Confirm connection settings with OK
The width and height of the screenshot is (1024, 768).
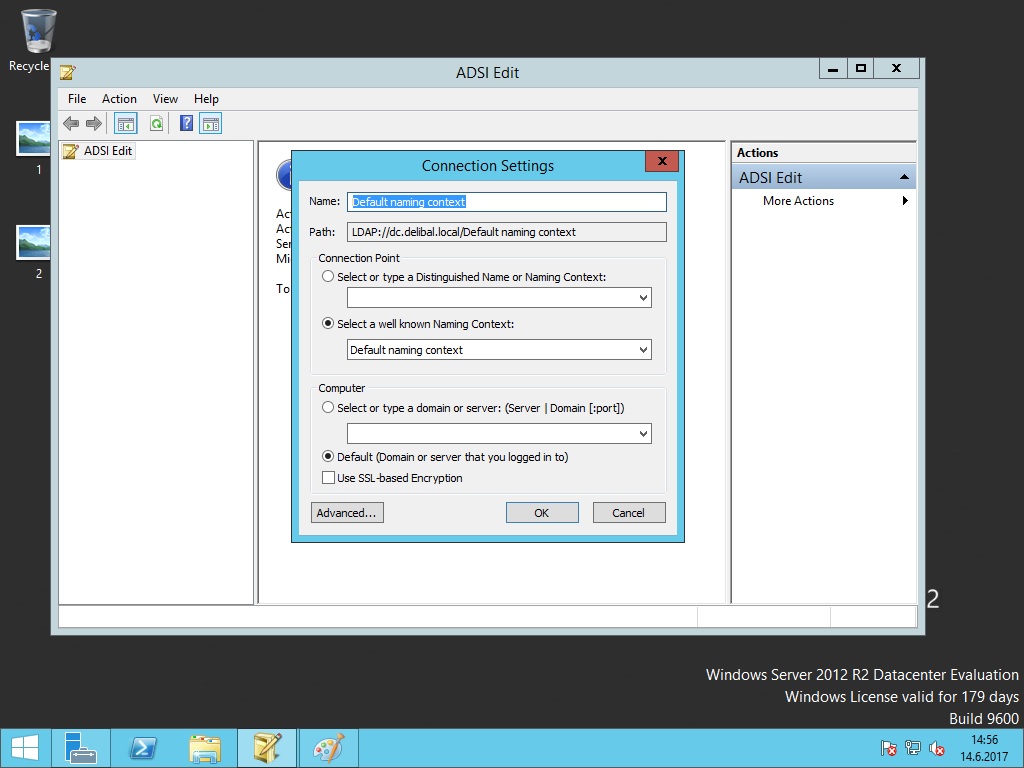click(x=541, y=513)
